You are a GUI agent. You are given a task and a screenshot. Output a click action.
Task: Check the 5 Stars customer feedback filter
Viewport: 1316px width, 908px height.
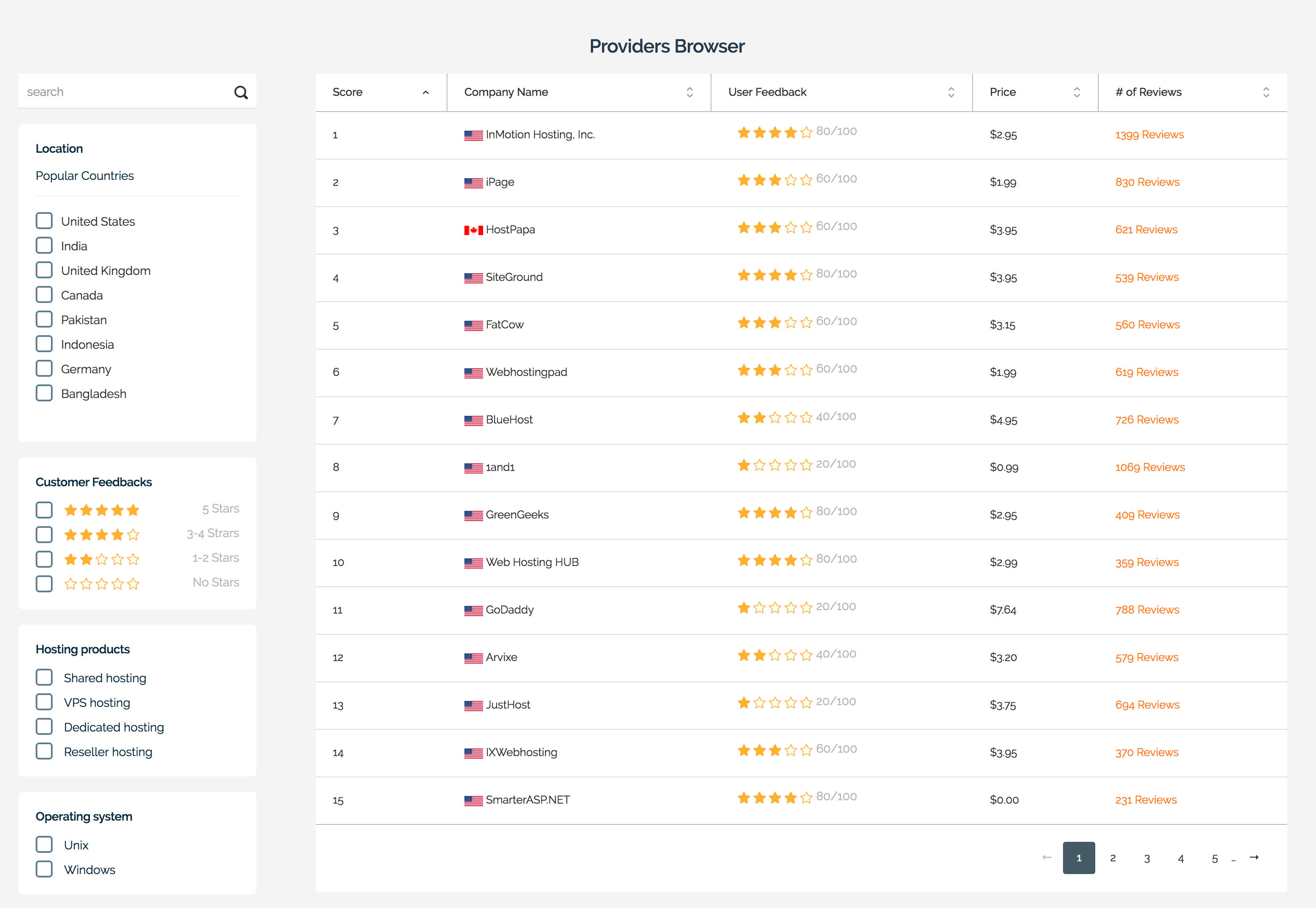[44, 509]
